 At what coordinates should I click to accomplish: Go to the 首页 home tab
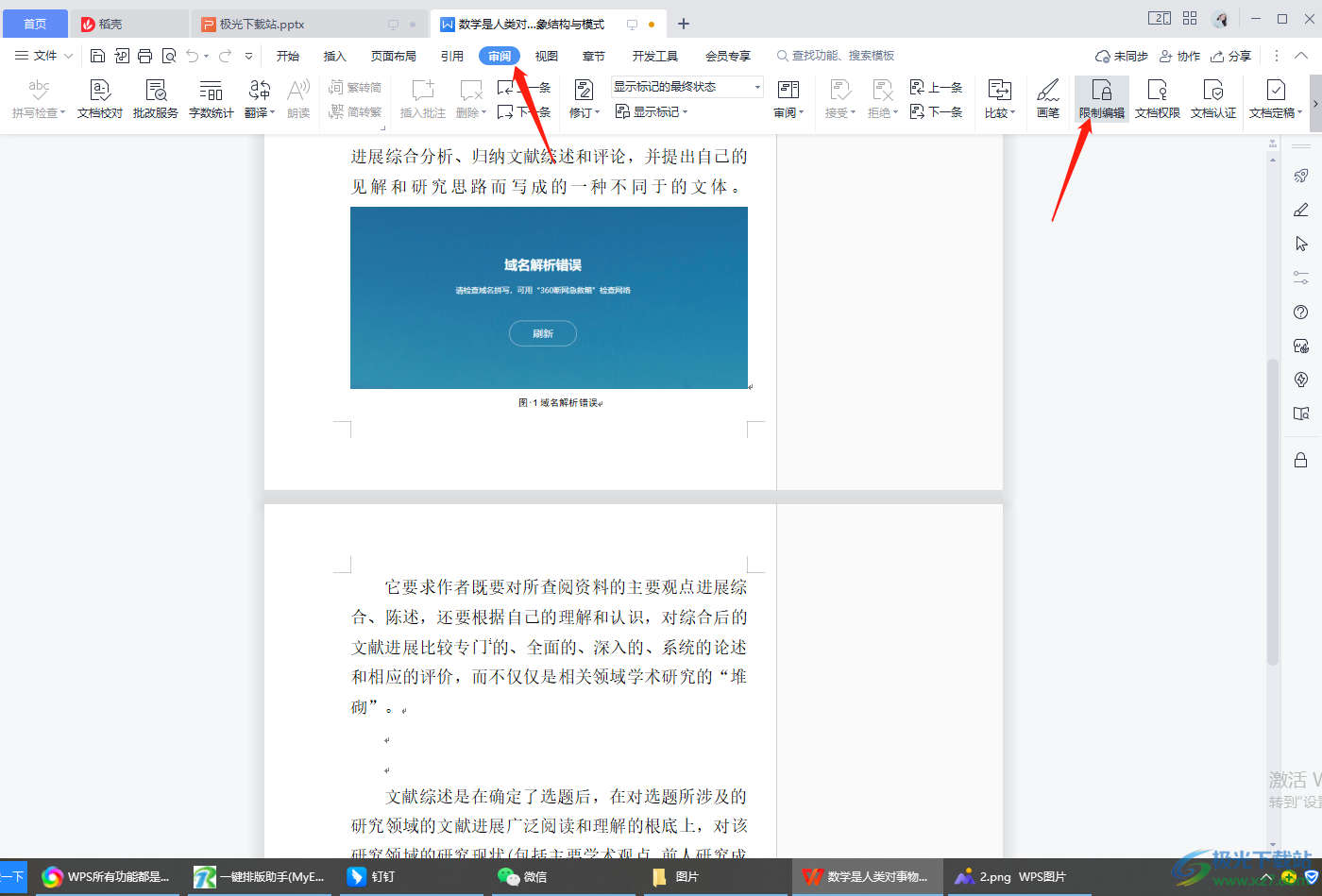[x=35, y=24]
